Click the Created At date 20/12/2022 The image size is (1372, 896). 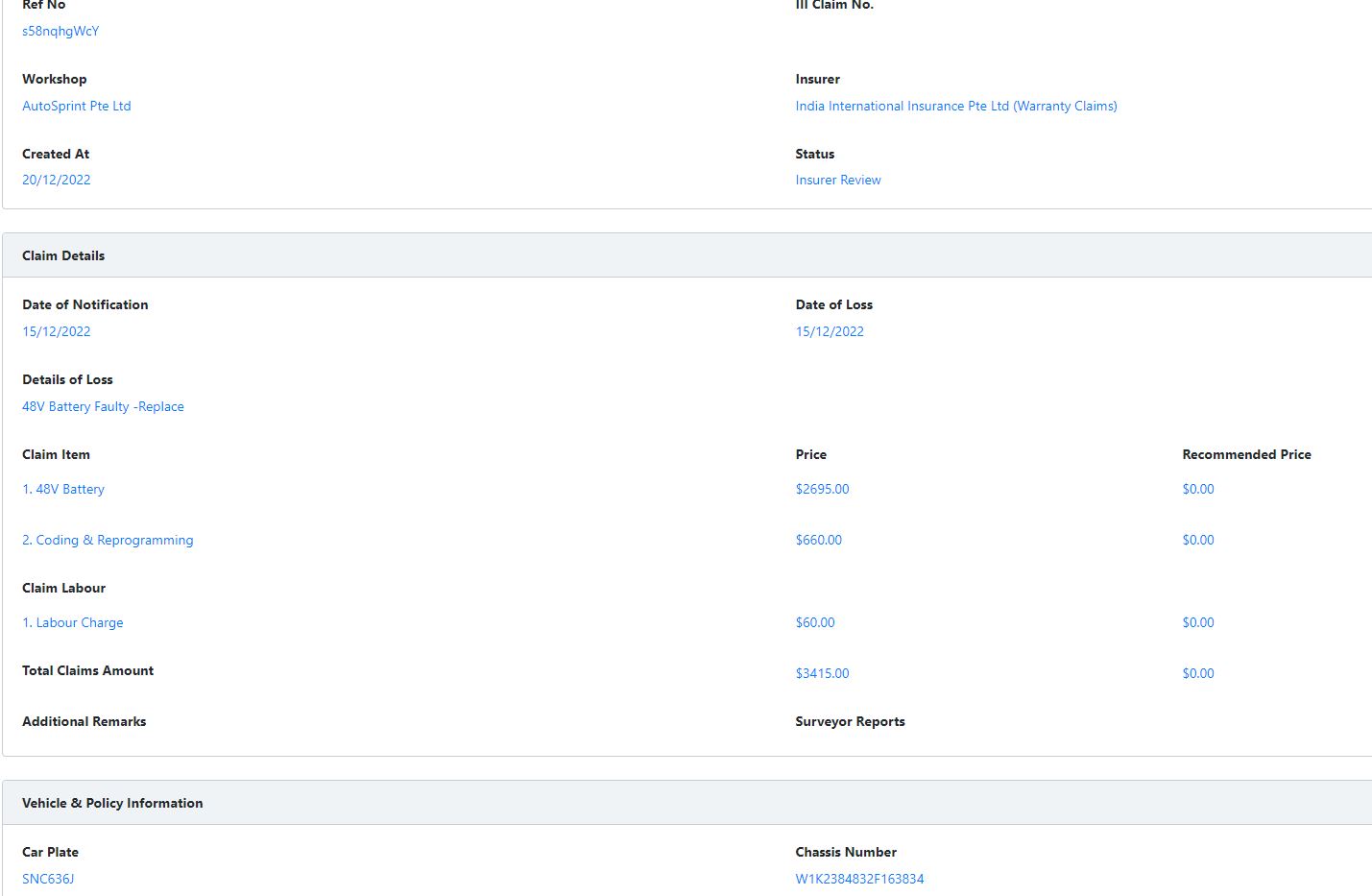57,180
